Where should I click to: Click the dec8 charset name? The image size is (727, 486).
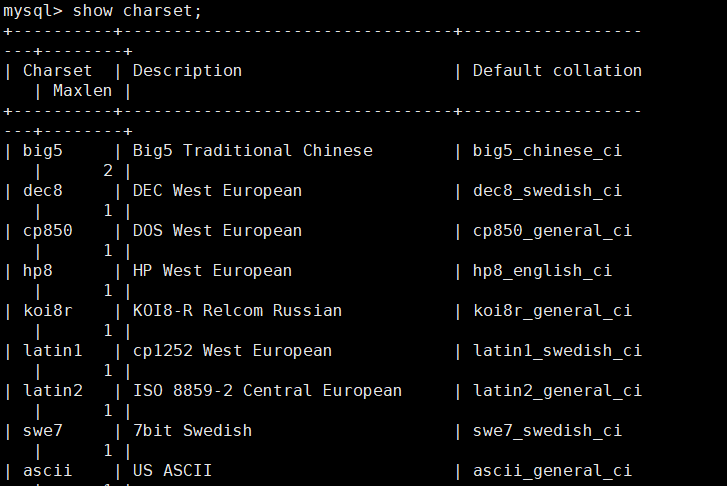point(42,191)
